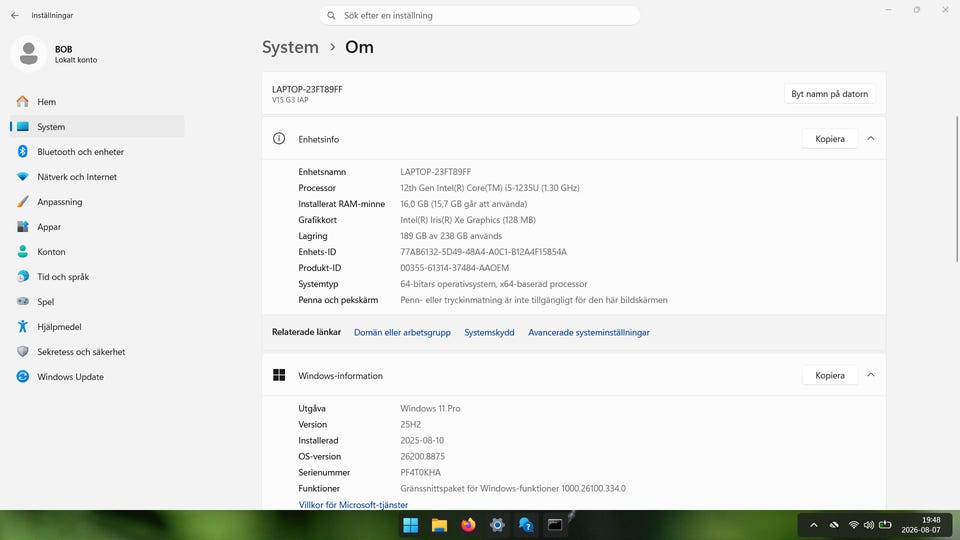Click the OS-version value 26200.8875

422,456
